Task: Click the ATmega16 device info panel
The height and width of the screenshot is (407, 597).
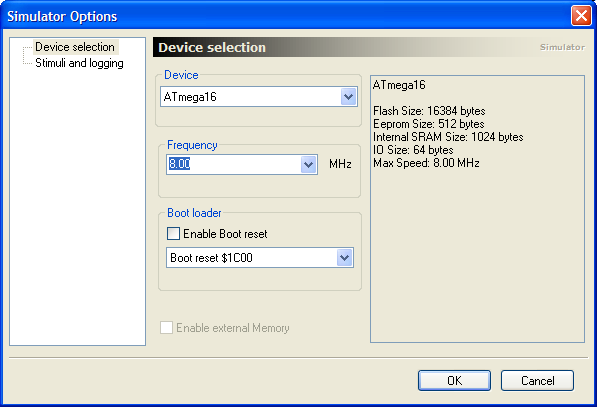Action: tap(477, 209)
